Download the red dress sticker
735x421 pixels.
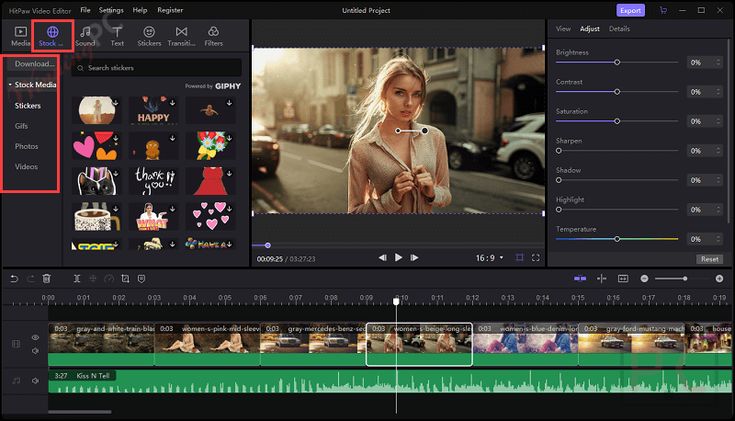pyautogui.click(x=229, y=173)
